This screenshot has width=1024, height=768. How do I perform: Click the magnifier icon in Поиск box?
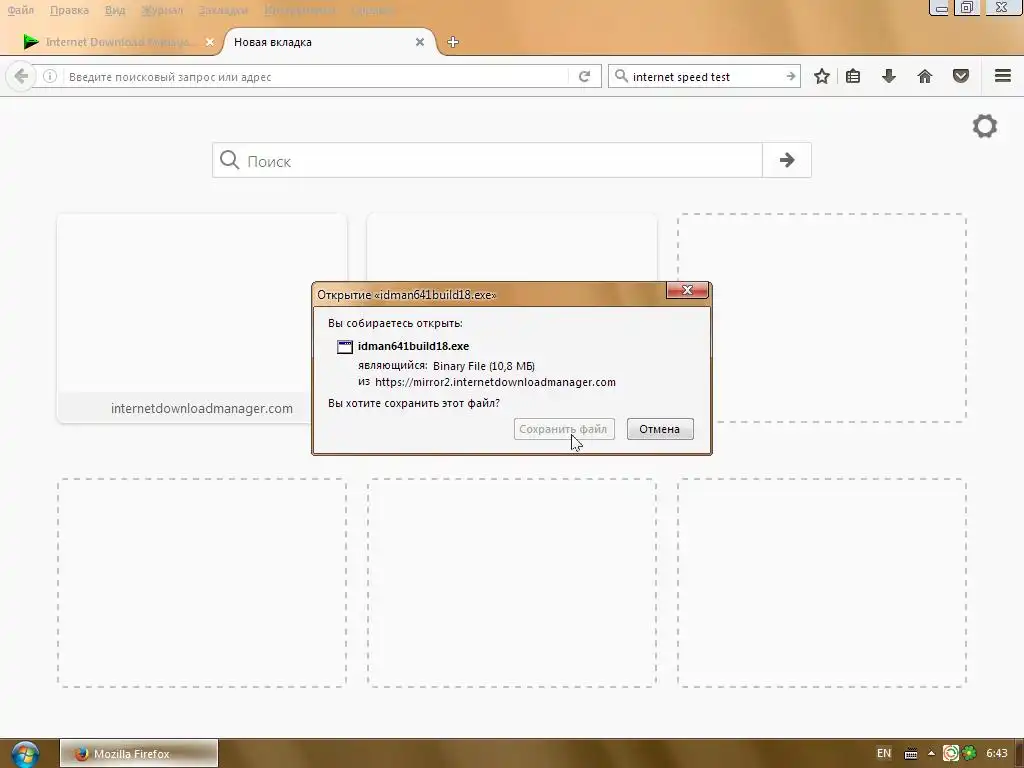pyautogui.click(x=229, y=160)
